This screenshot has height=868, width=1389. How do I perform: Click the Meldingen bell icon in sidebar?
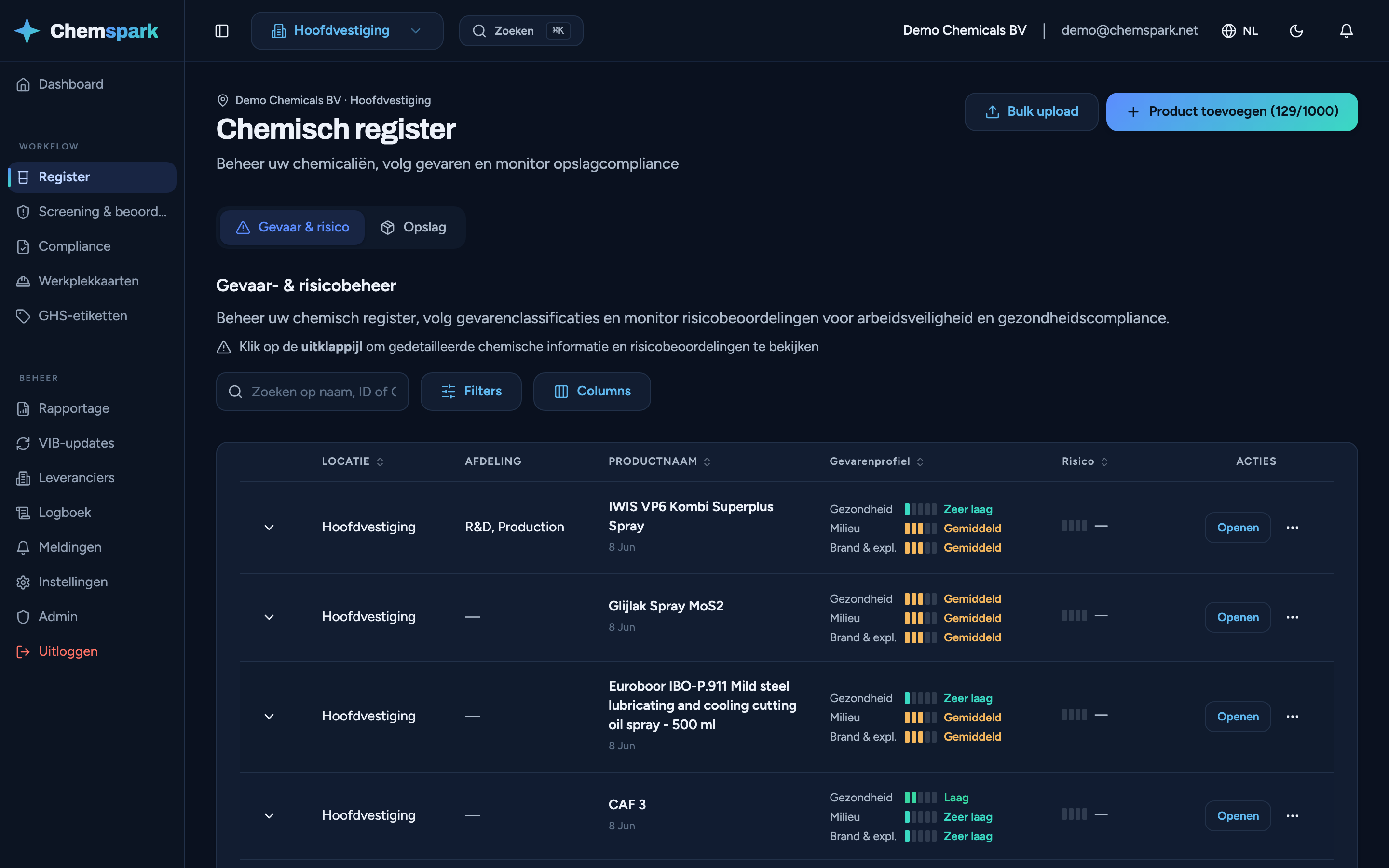(23, 547)
